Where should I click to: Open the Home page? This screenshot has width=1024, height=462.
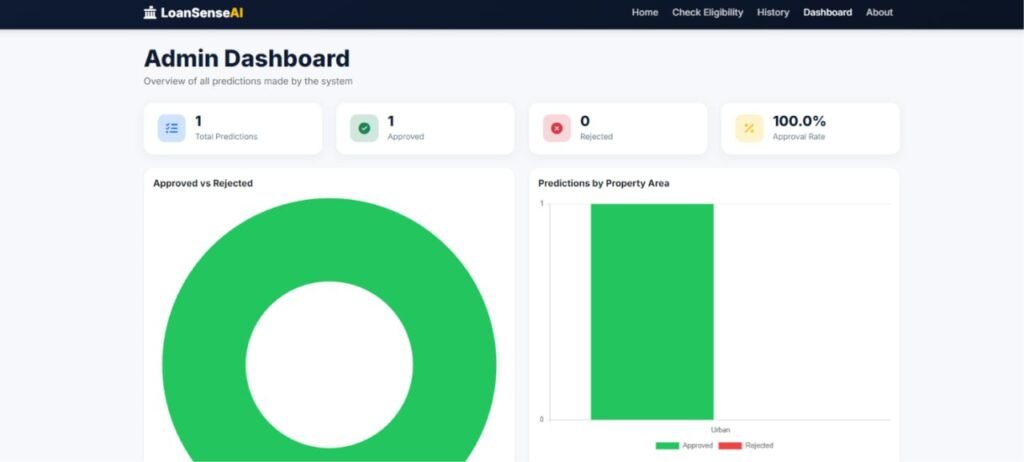[645, 12]
